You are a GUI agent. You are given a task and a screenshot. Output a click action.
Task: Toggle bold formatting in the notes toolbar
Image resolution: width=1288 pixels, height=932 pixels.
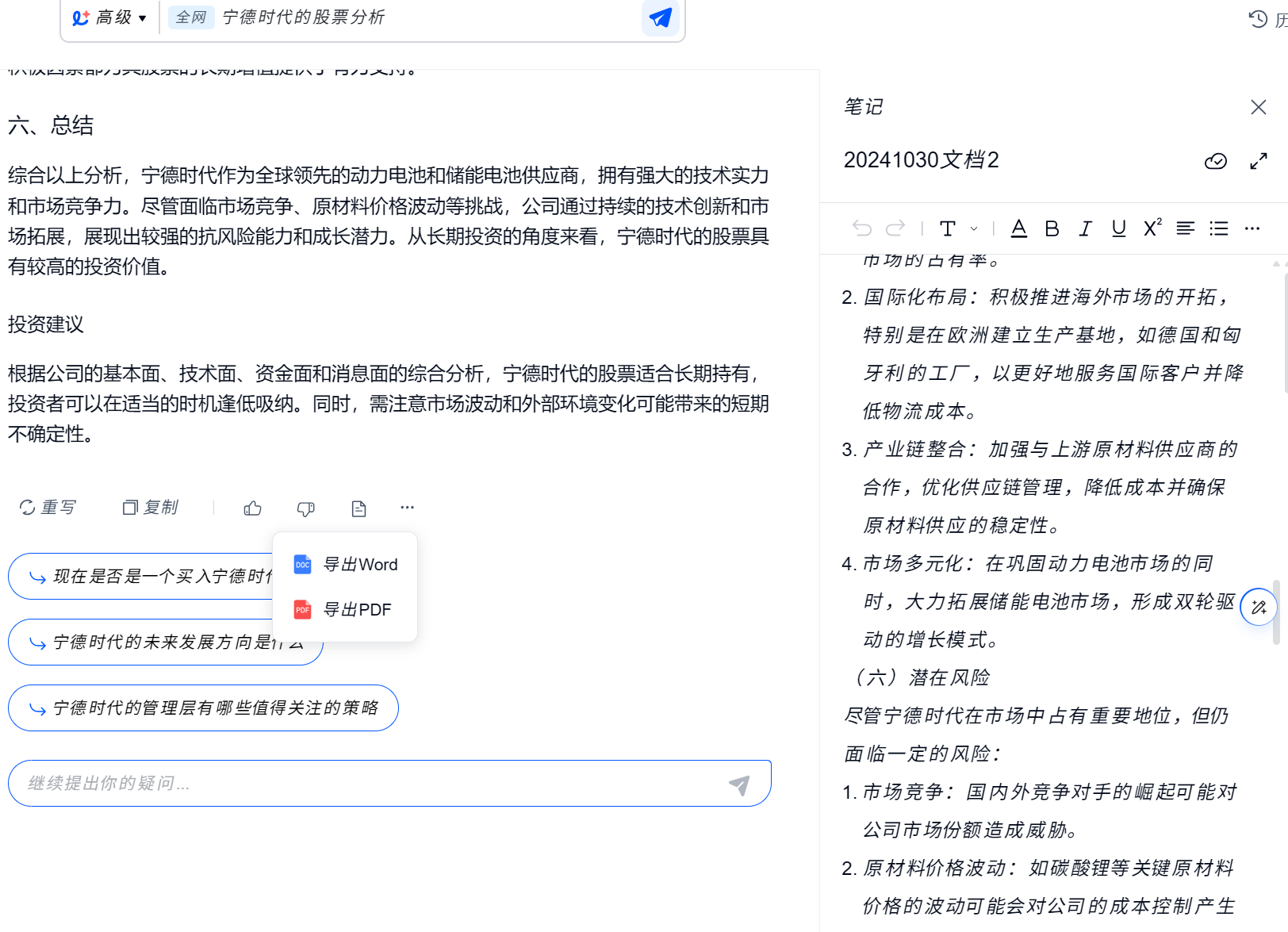[x=1052, y=228]
